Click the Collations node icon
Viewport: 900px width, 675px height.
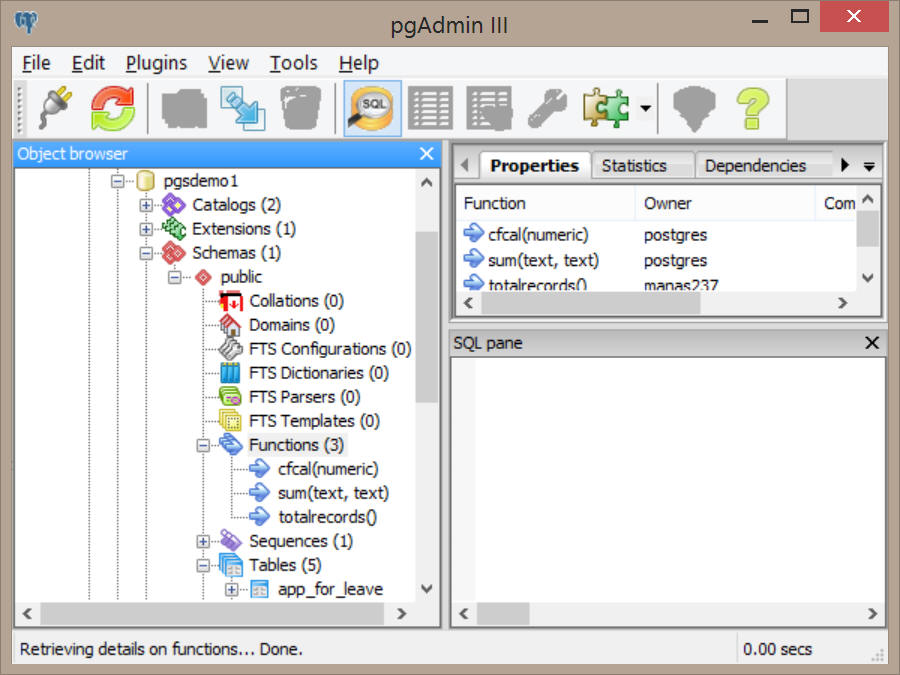231,301
